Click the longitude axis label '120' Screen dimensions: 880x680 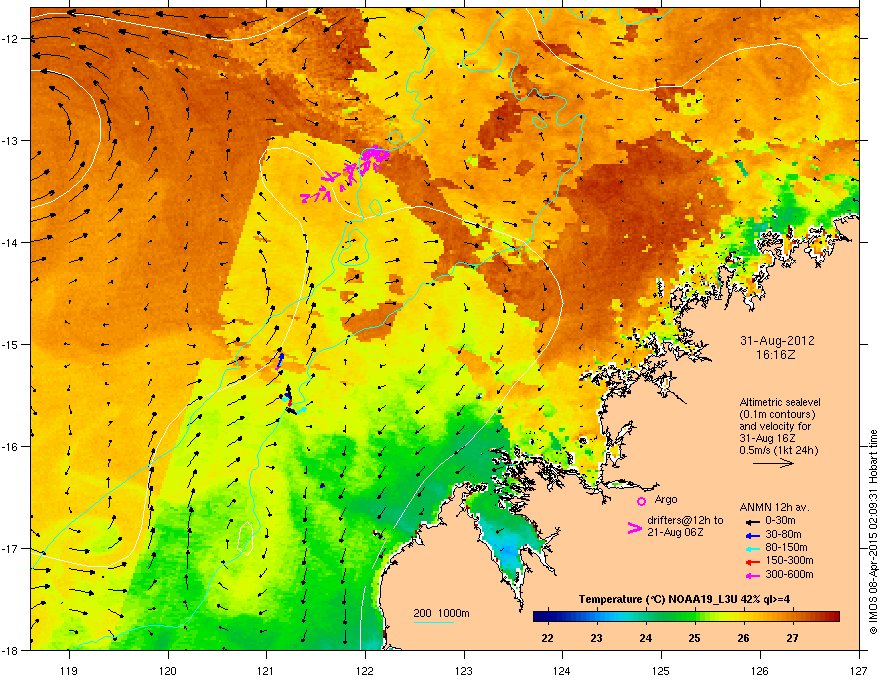click(x=168, y=671)
